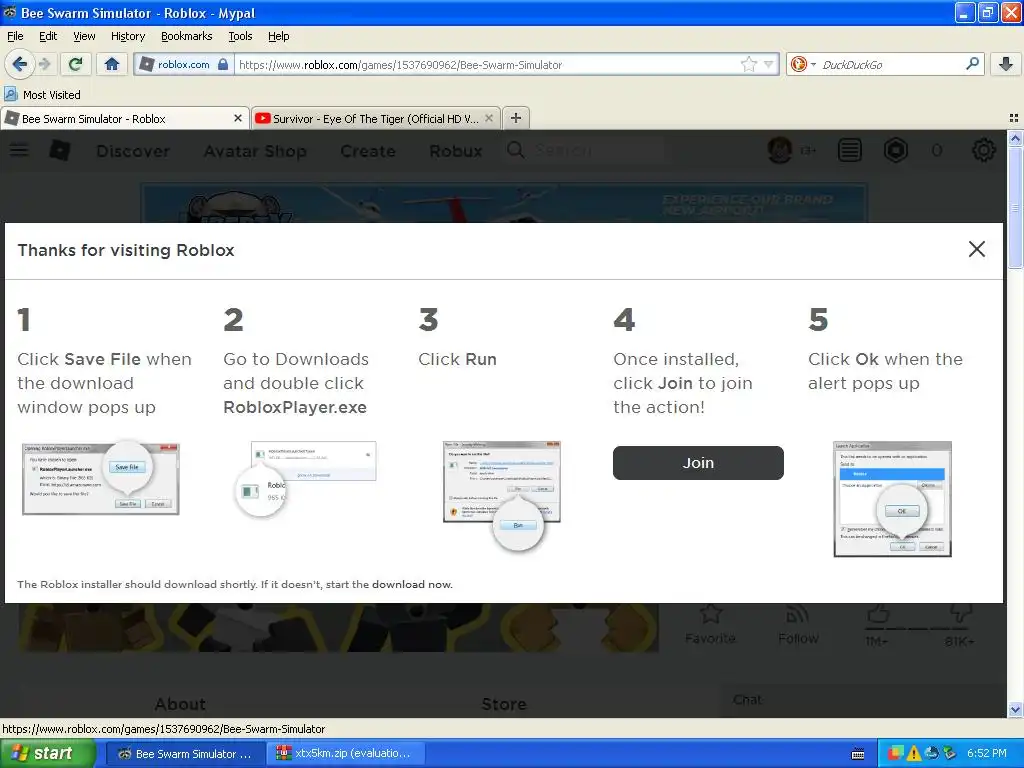1024x768 pixels.
Task: Open the File menu
Action: (x=15, y=36)
